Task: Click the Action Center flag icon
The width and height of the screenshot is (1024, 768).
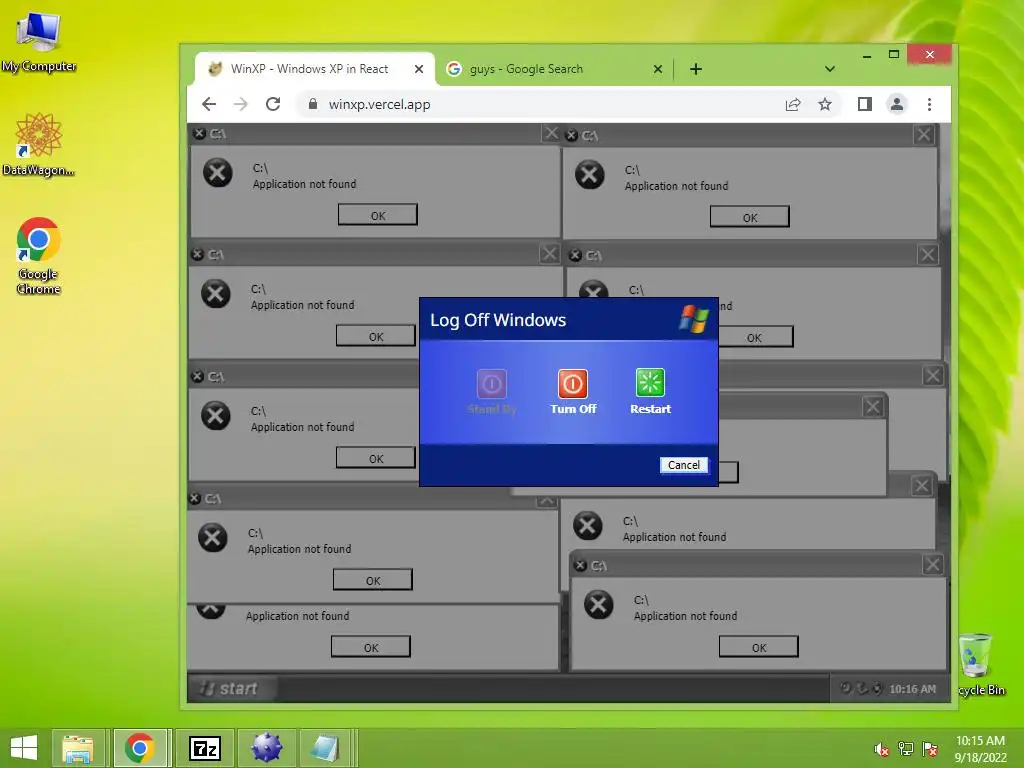Action: point(929,749)
